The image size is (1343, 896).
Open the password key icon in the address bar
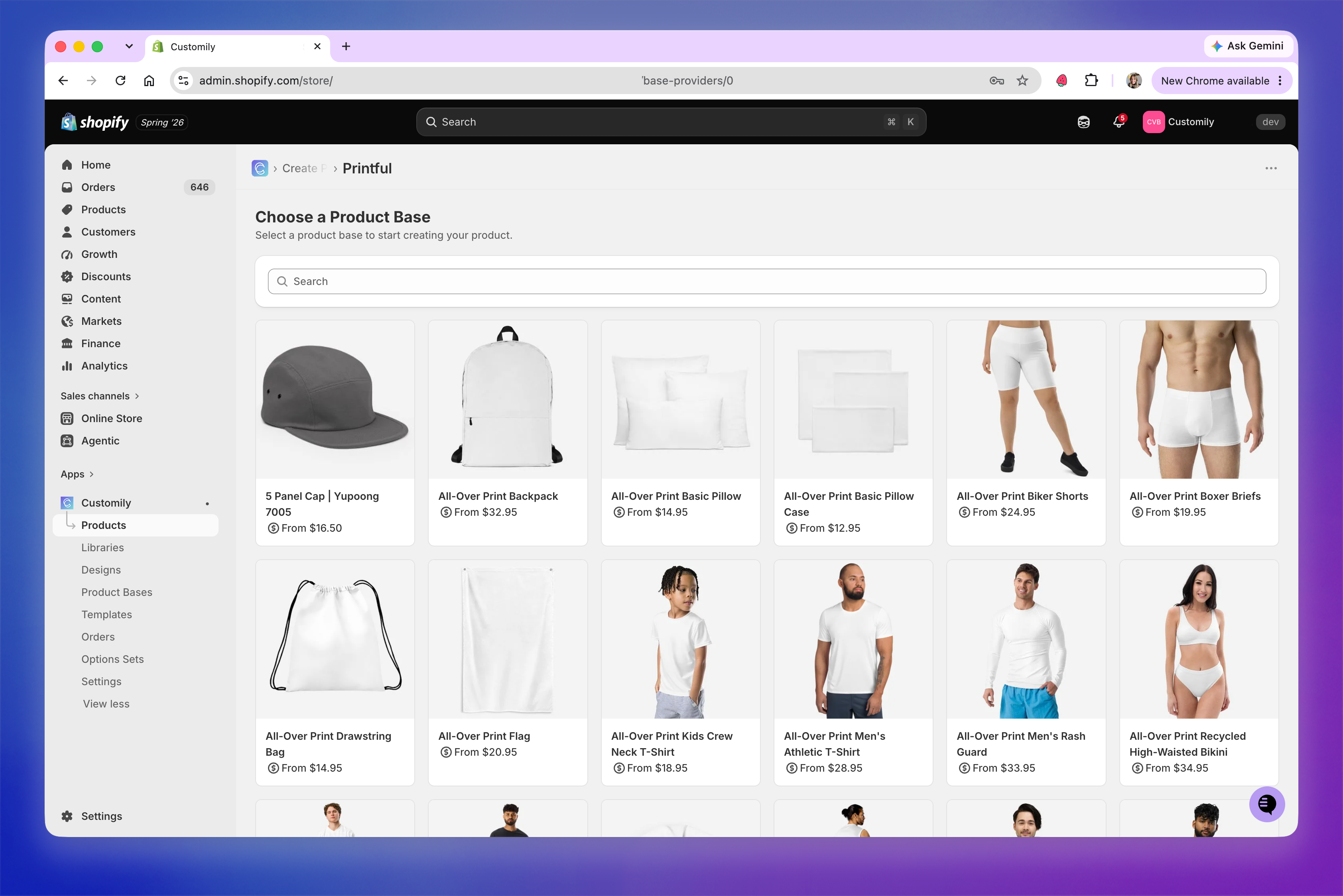point(996,81)
